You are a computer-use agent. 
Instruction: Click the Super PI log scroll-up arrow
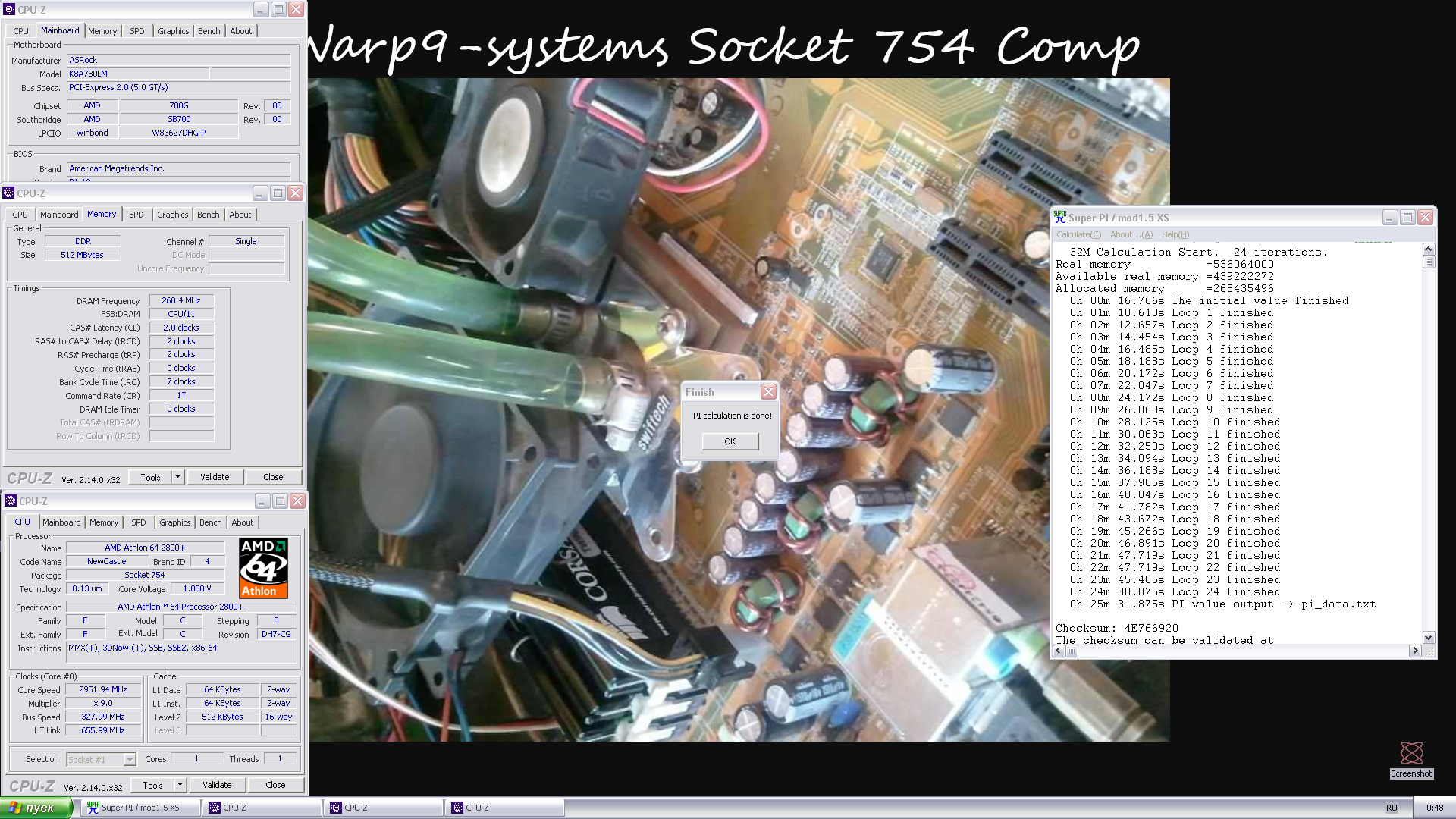point(1429,249)
